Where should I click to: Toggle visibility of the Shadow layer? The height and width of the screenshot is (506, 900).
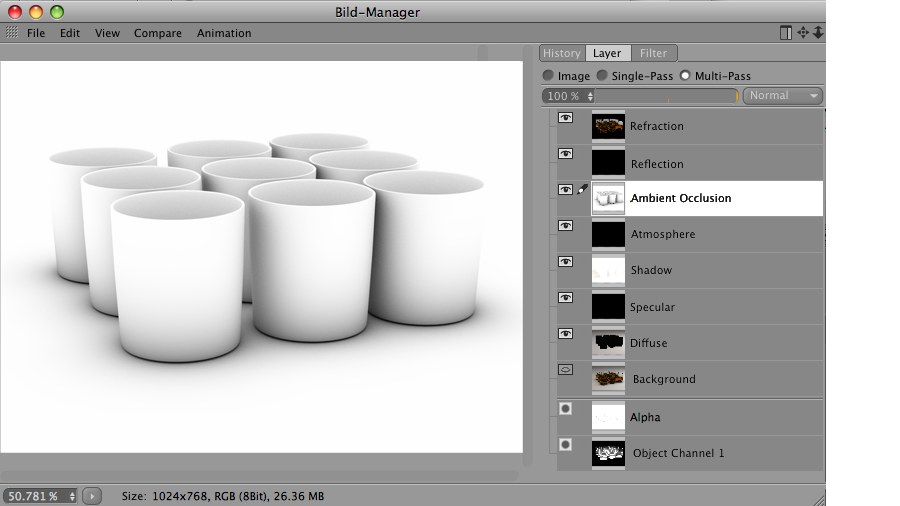(x=565, y=262)
